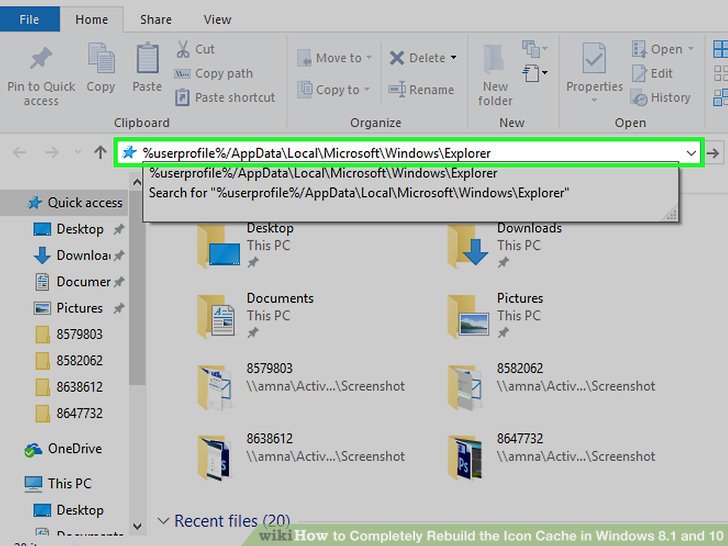Image resolution: width=728 pixels, height=546 pixels.
Task: Open folder 8647732 in main pane
Action: pos(465,457)
